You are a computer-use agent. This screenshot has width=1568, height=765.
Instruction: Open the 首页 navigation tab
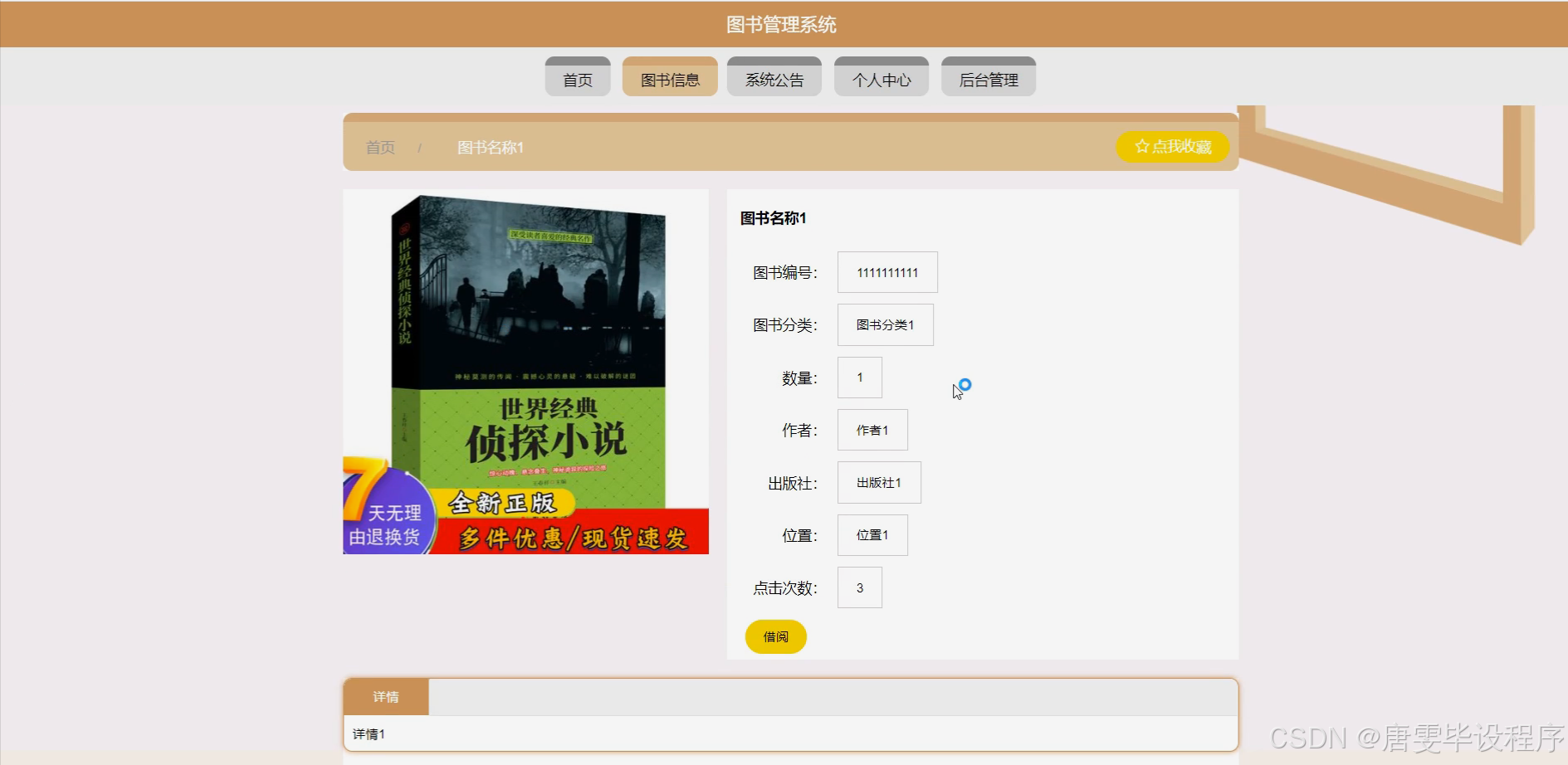click(578, 77)
